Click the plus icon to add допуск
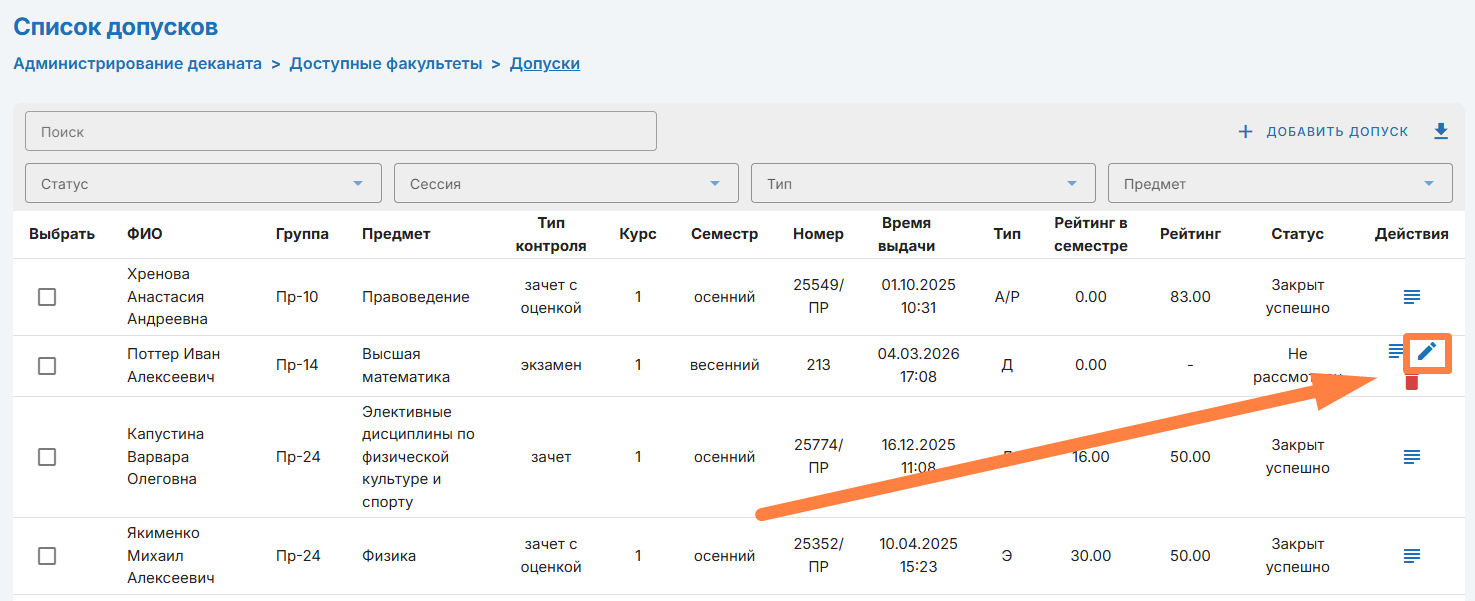 tap(1245, 132)
